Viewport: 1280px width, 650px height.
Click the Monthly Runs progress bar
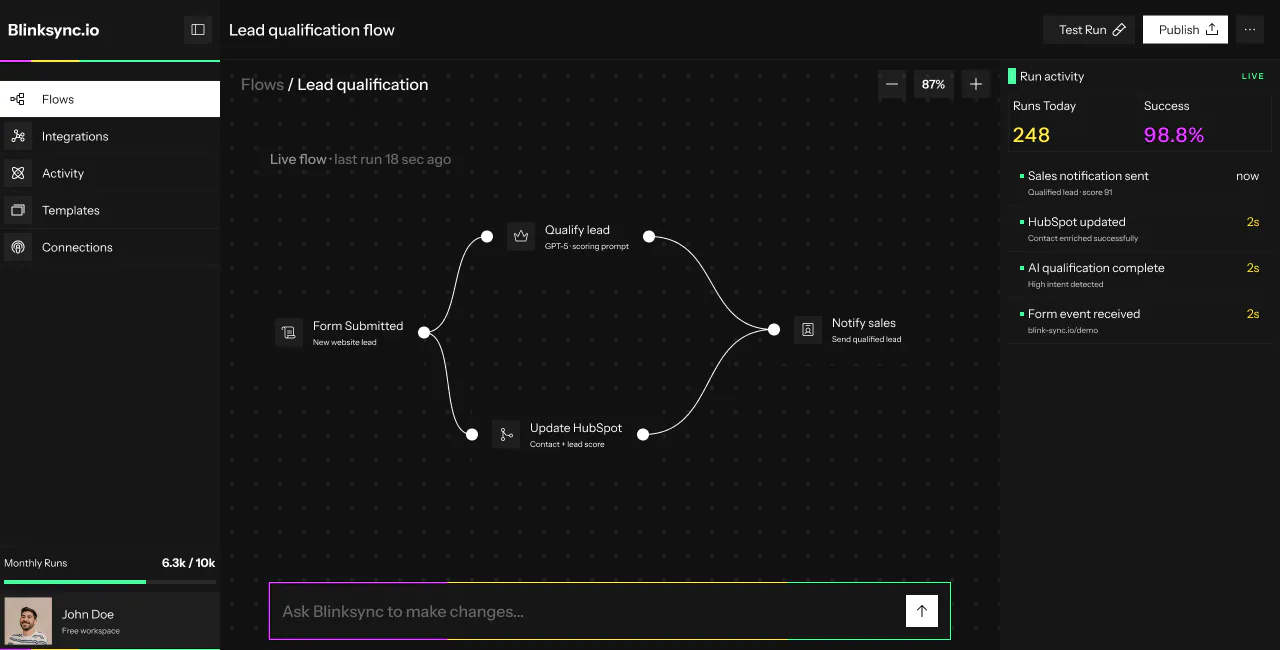(110, 582)
